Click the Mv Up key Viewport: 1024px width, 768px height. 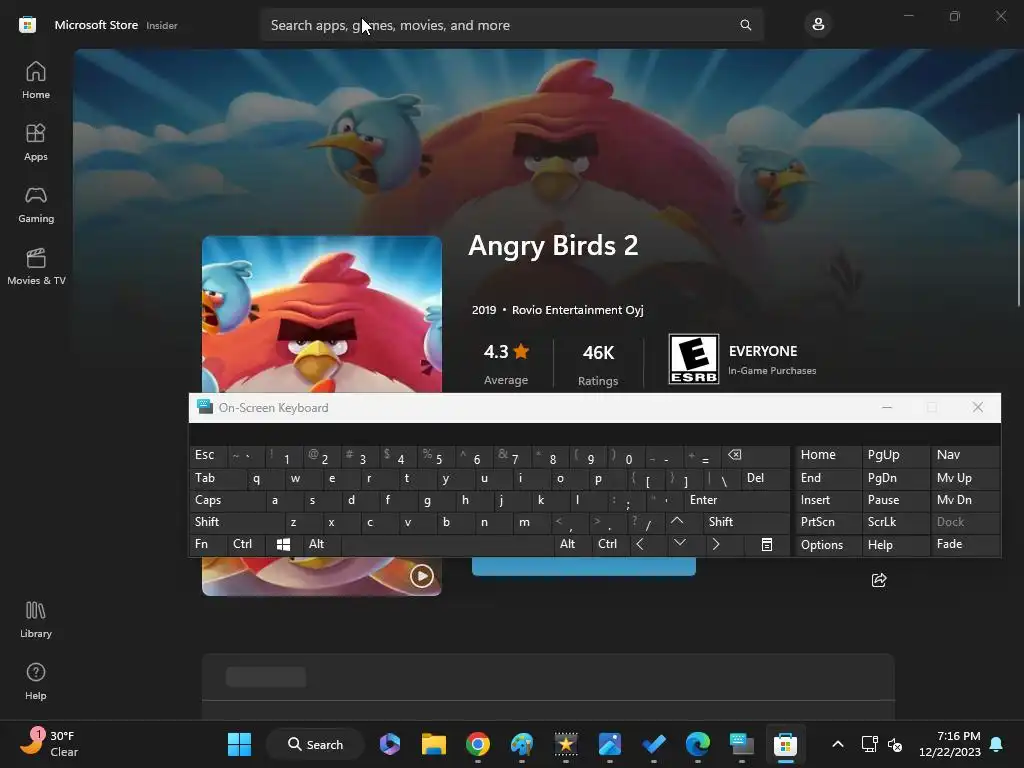pyautogui.click(x=965, y=478)
